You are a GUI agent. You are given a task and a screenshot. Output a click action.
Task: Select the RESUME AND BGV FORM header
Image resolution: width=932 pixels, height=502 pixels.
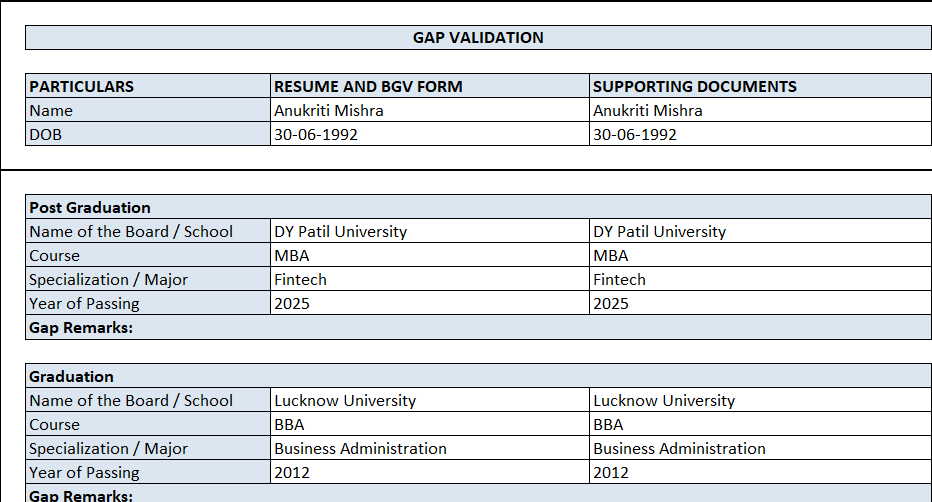click(x=430, y=86)
